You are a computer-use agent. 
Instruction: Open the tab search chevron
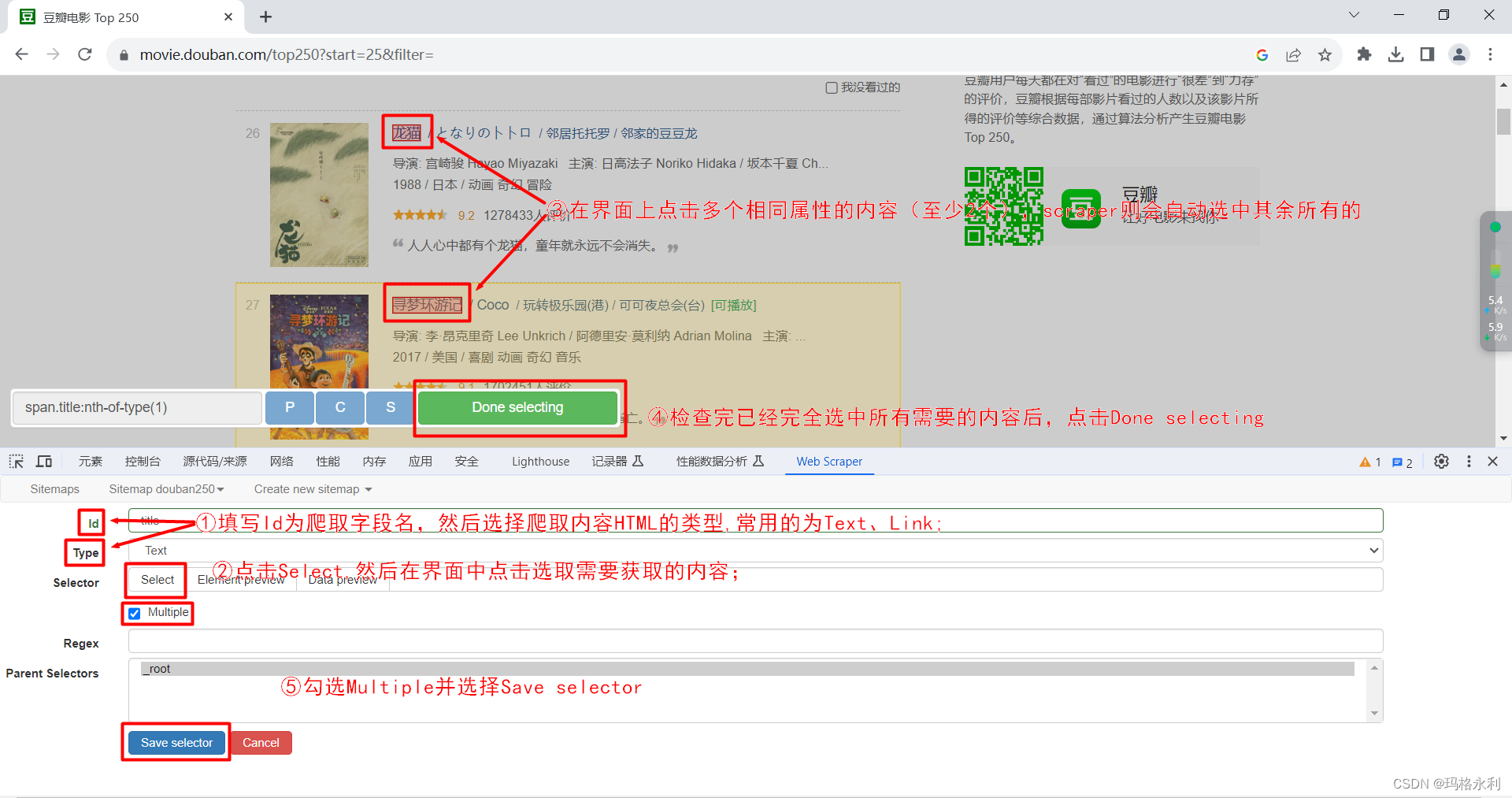(1354, 15)
